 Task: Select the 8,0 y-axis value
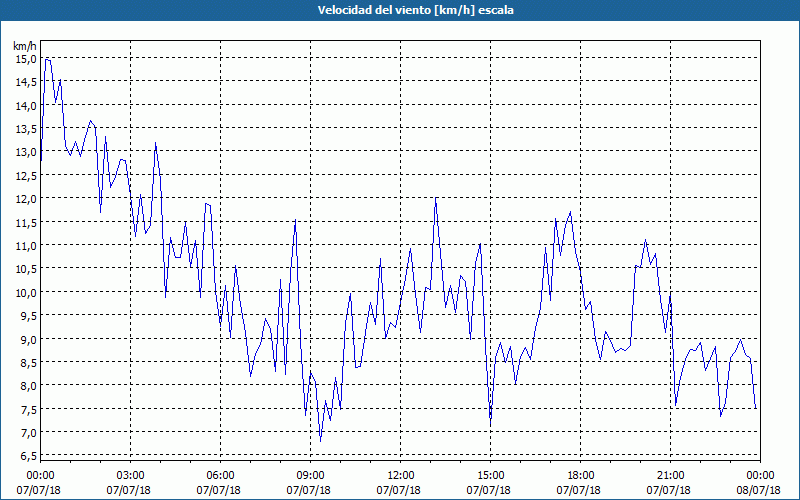28,386
